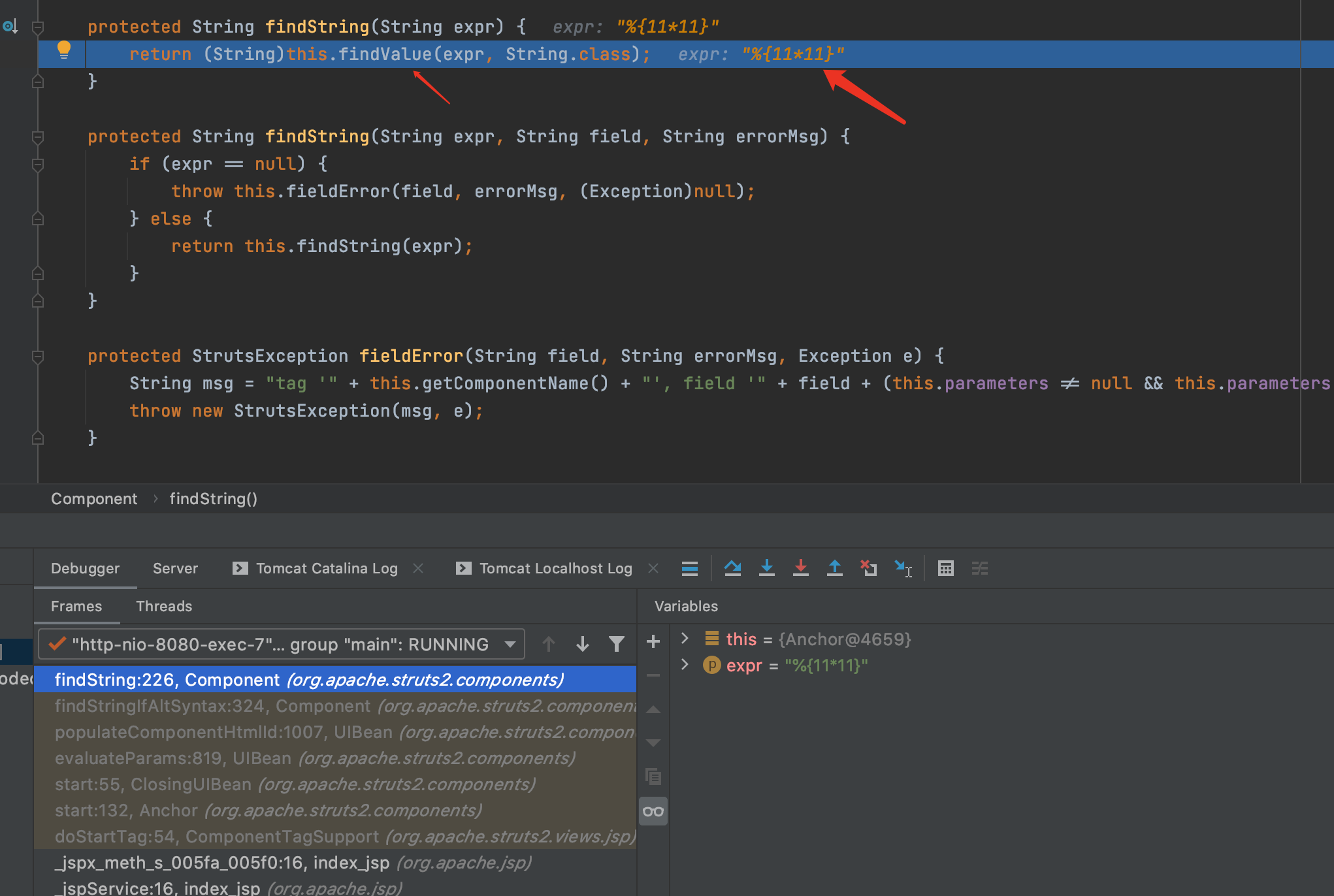Click the remove watch minus icon
1334x896 pixels.
tap(653, 675)
